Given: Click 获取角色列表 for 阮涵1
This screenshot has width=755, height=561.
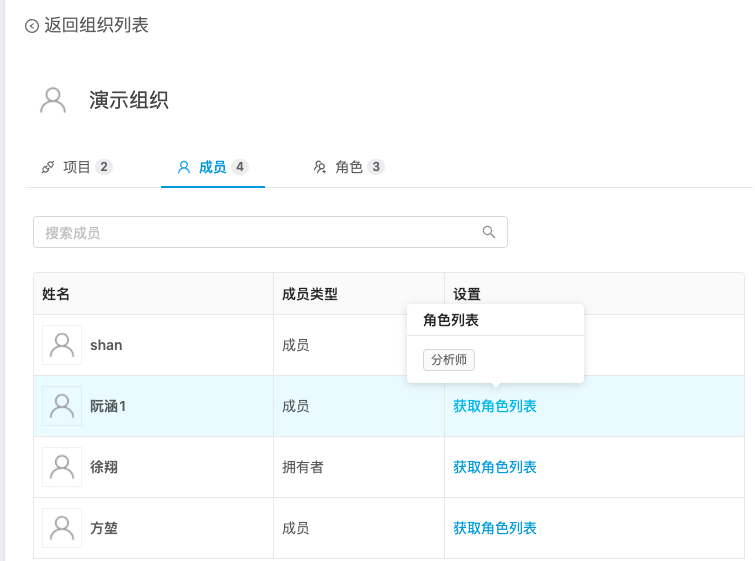Looking at the screenshot, I should click(x=494, y=406).
